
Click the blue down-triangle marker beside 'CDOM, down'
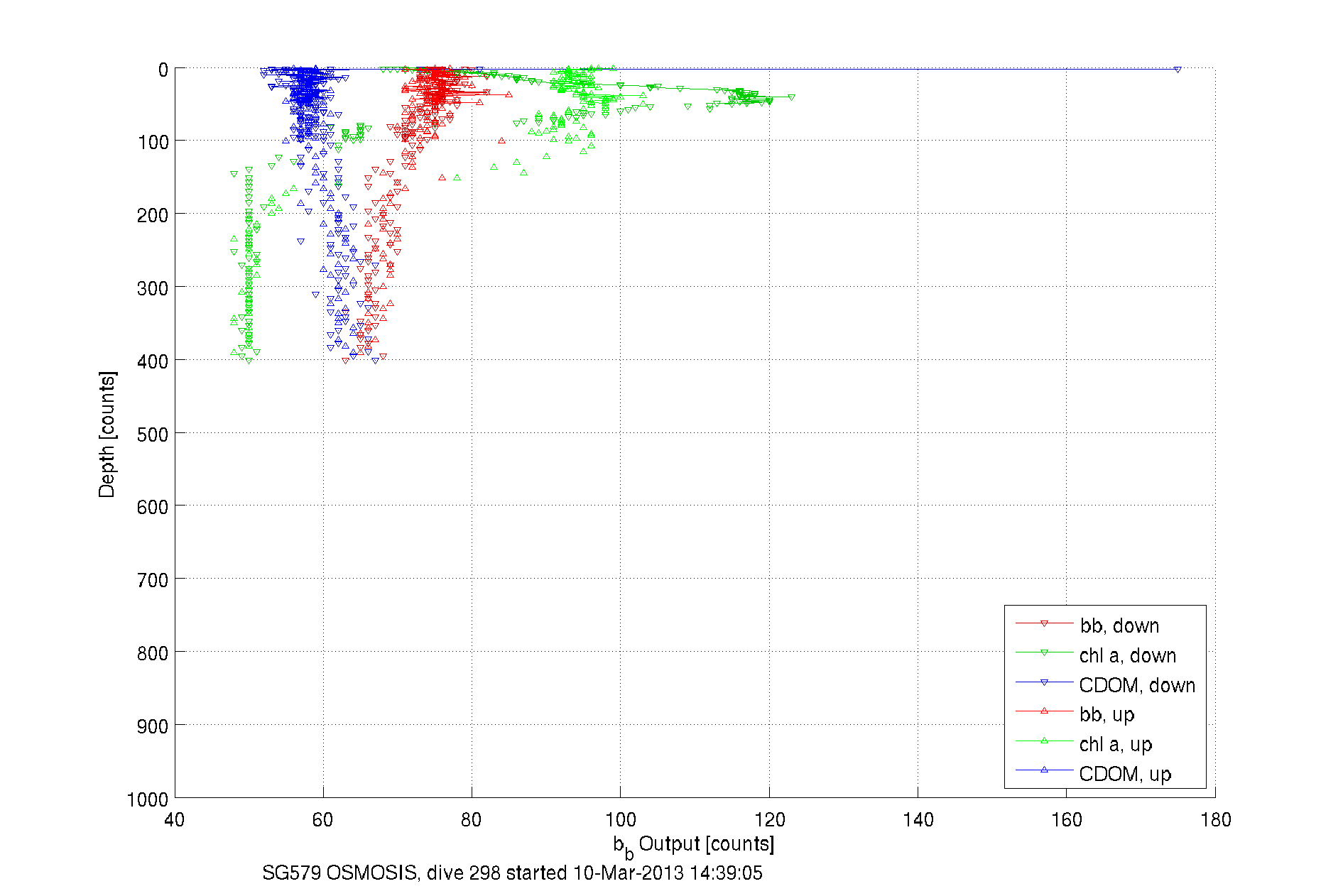tap(1044, 682)
